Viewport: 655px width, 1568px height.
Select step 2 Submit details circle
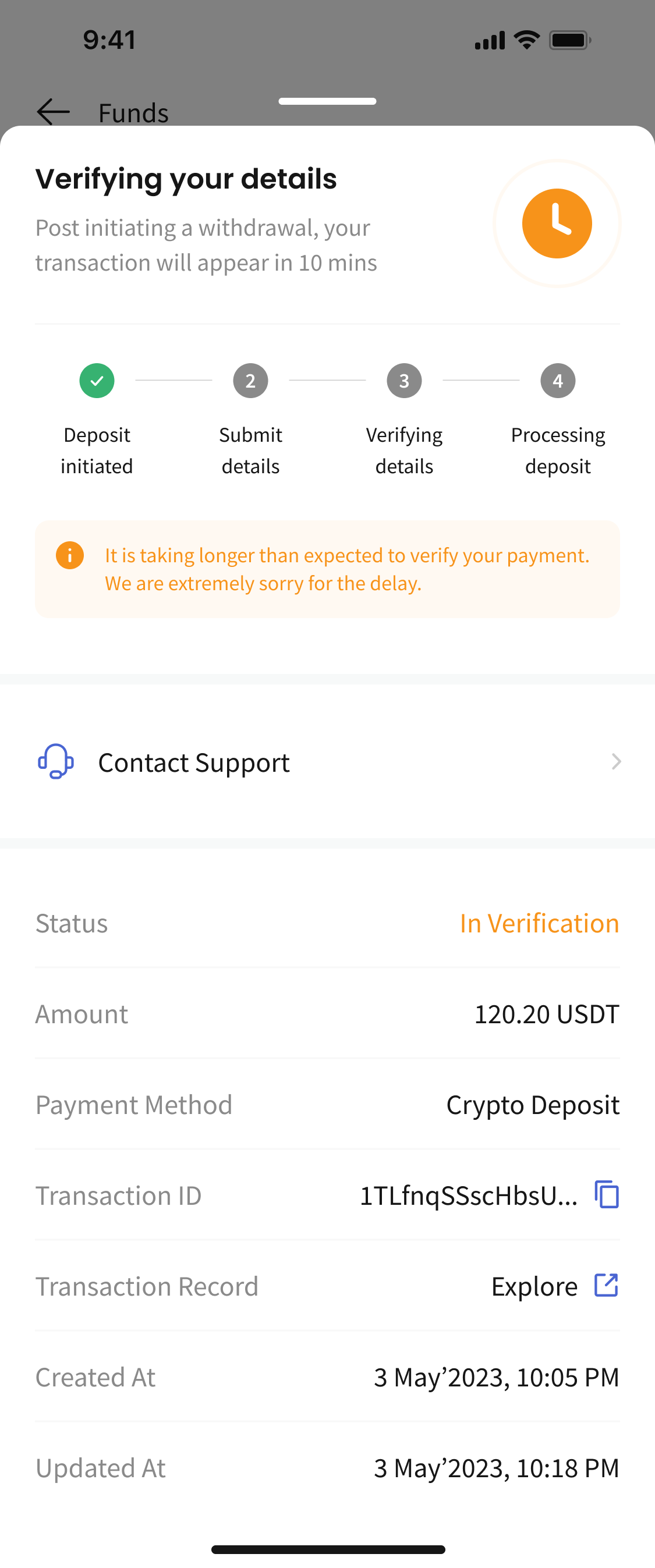(x=250, y=381)
